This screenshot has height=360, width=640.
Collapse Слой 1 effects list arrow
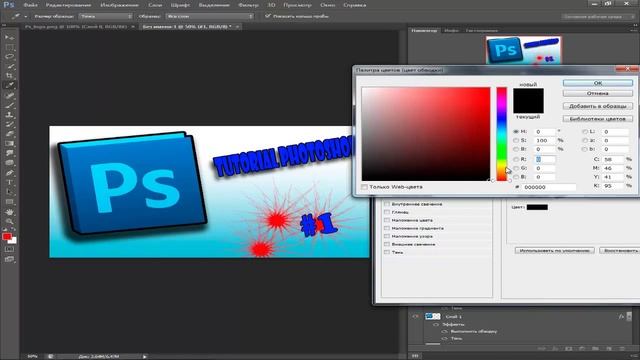pos(629,316)
